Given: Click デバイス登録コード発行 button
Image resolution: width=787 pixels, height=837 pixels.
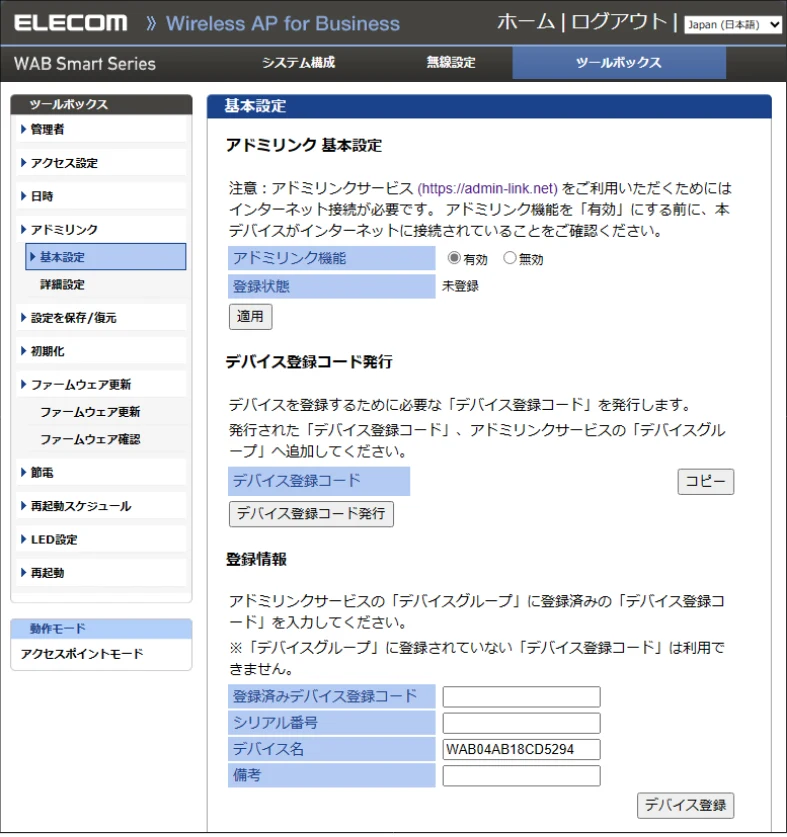Looking at the screenshot, I should pos(311,514).
